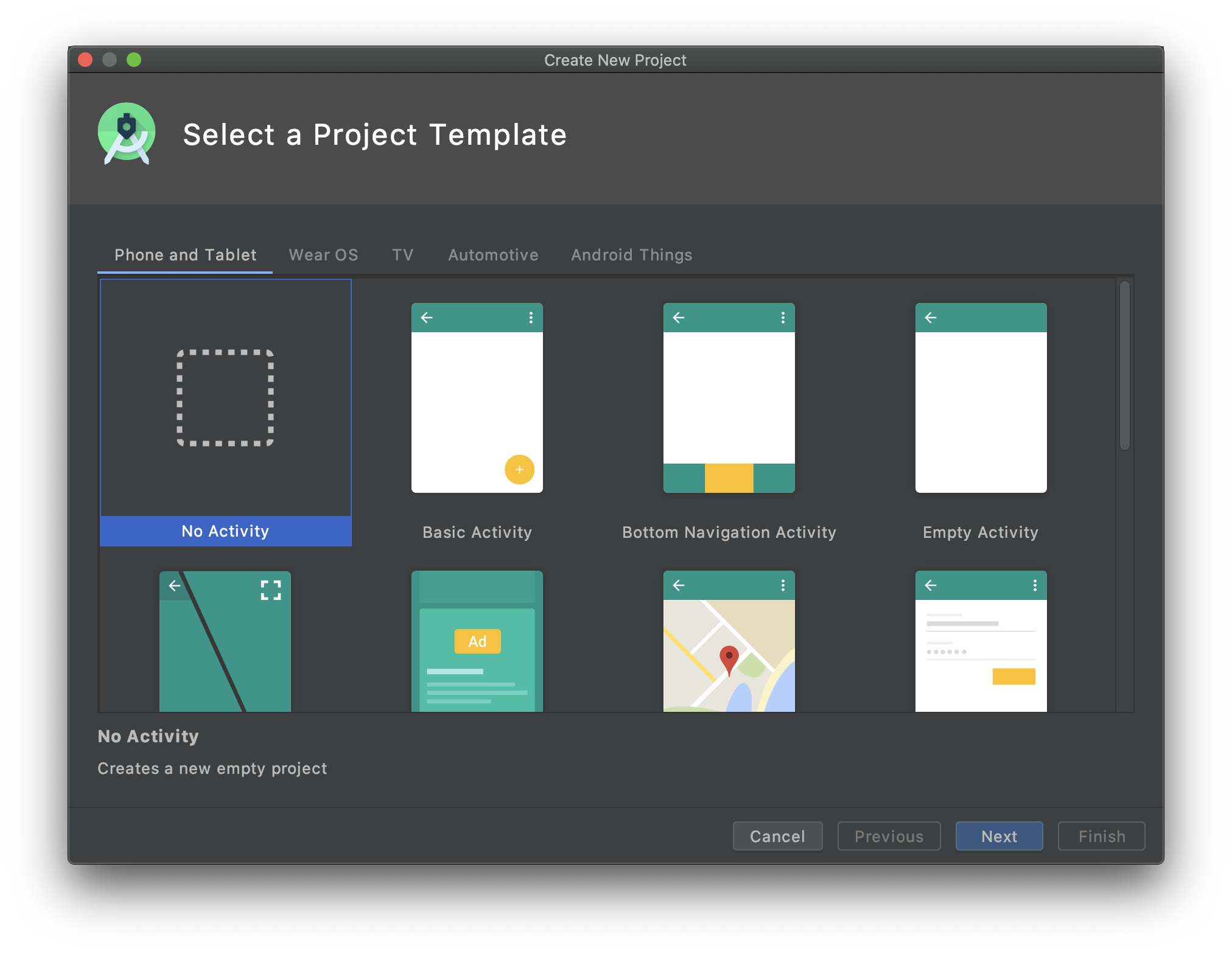Click the green zoom window button
This screenshot has width=1232, height=954.
[x=134, y=60]
